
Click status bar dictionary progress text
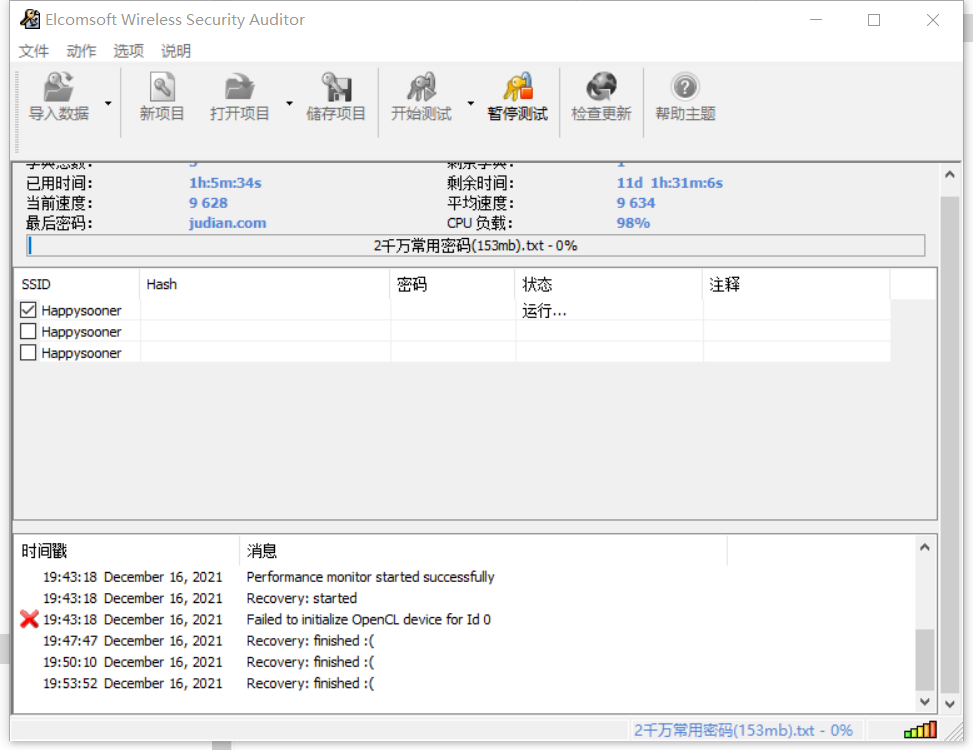coord(743,730)
